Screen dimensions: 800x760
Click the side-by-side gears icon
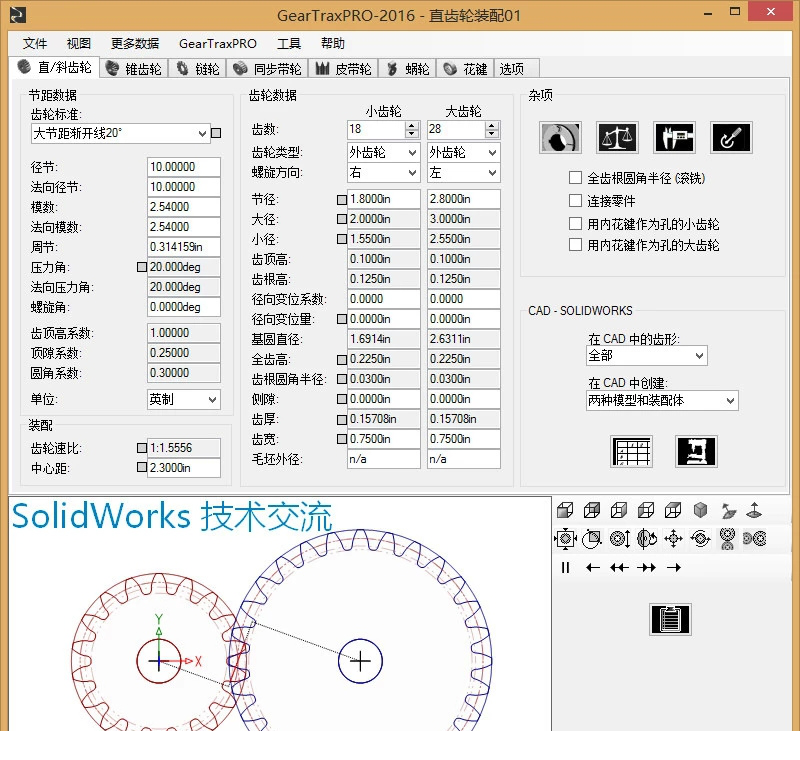click(x=755, y=539)
